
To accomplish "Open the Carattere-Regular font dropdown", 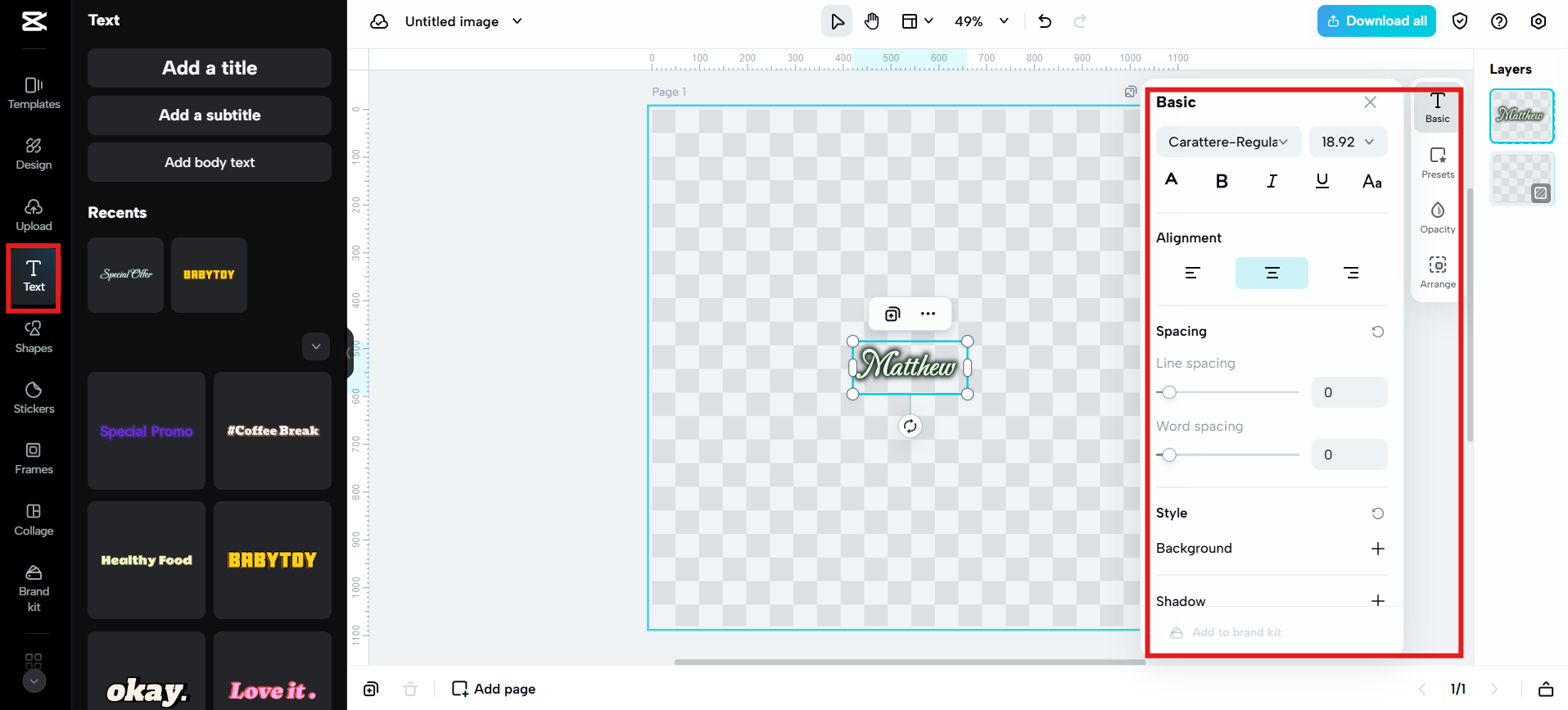I will [1227, 142].
